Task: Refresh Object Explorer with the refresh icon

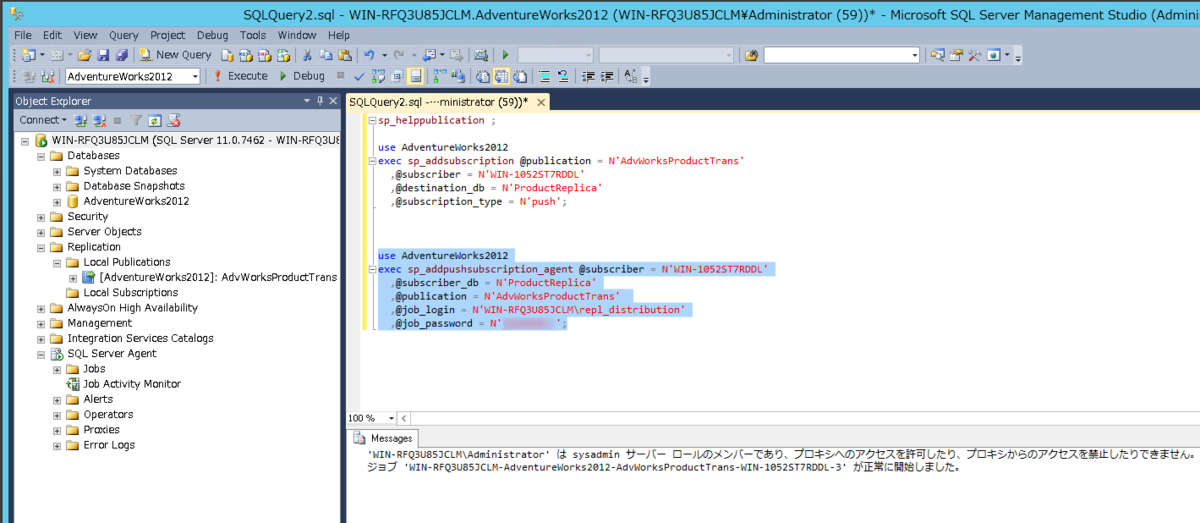Action: (x=156, y=120)
